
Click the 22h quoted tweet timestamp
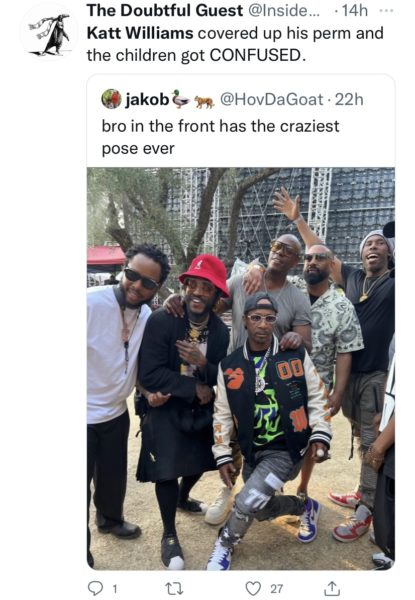point(349,99)
